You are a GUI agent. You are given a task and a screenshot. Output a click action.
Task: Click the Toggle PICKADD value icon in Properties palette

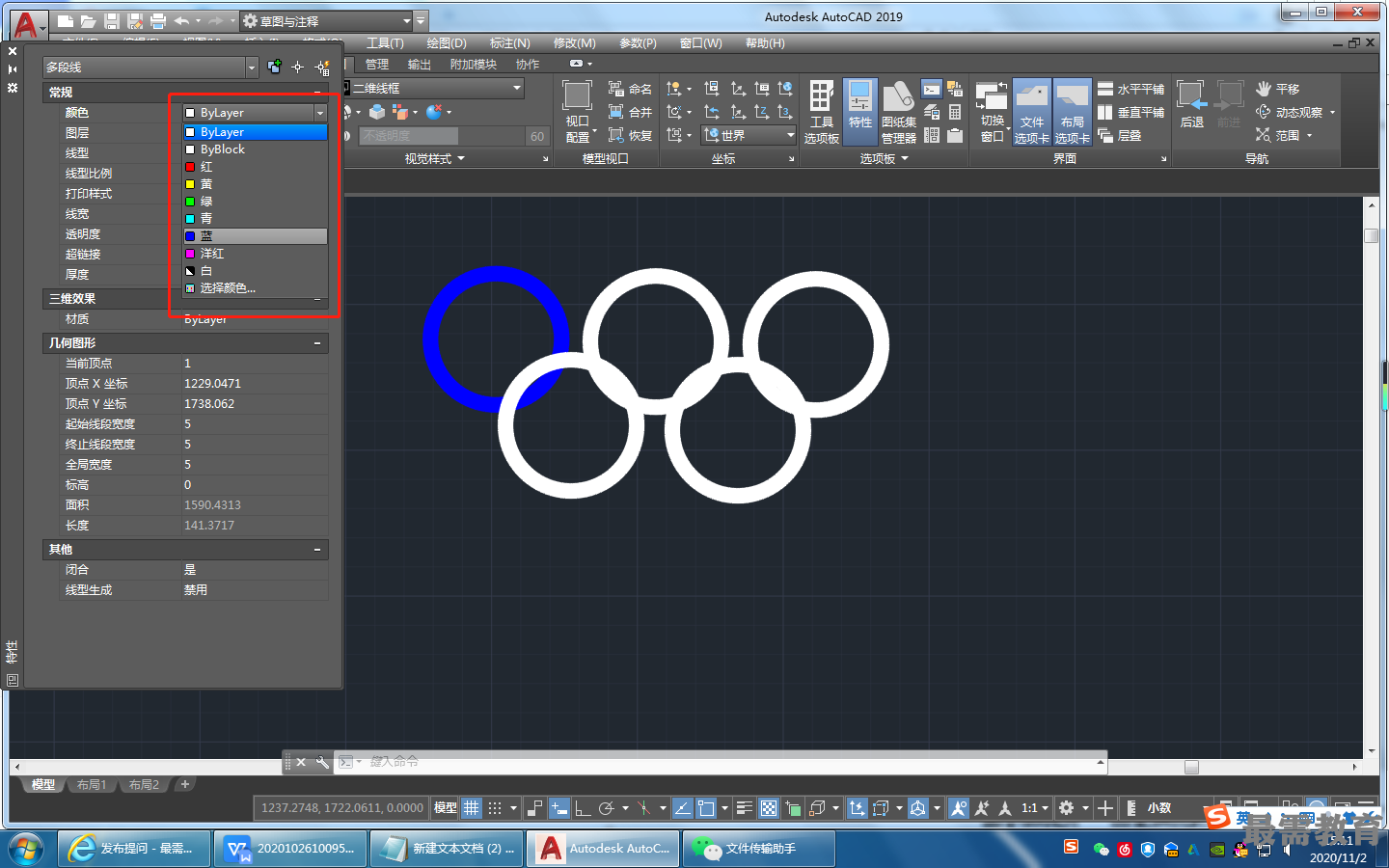coord(274,67)
